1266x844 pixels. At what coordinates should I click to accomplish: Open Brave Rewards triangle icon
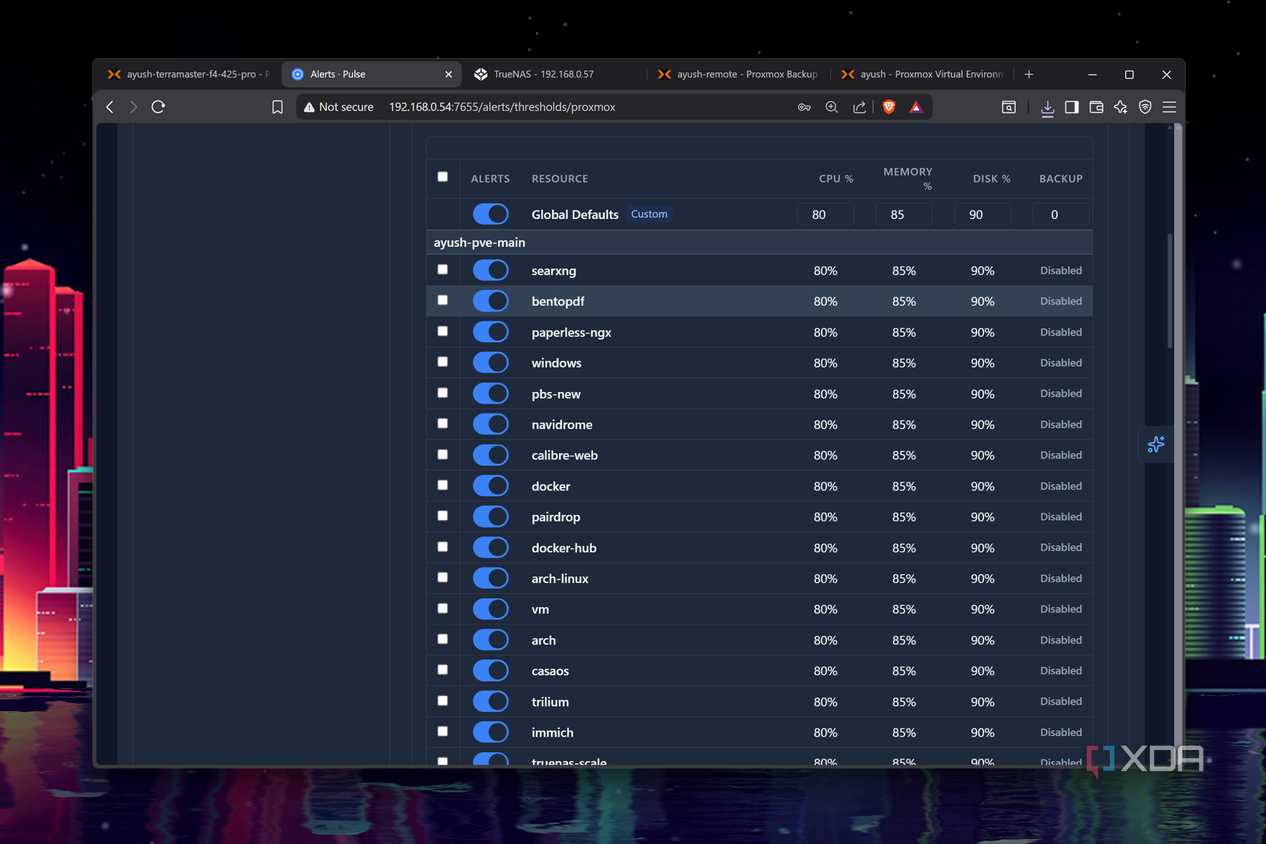pos(916,107)
